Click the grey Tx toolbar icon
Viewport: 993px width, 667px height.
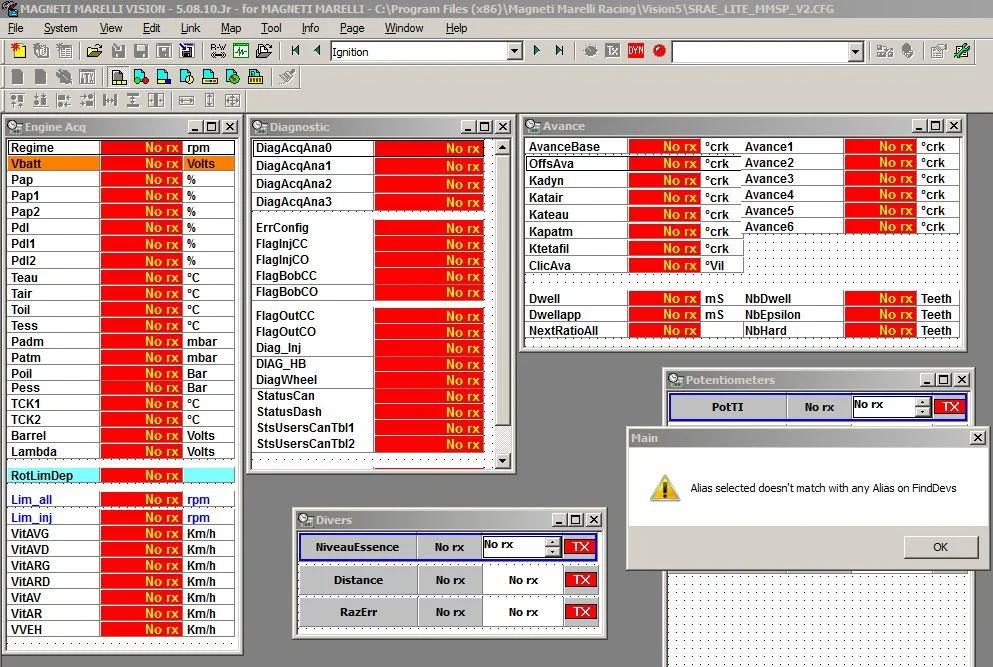612,51
